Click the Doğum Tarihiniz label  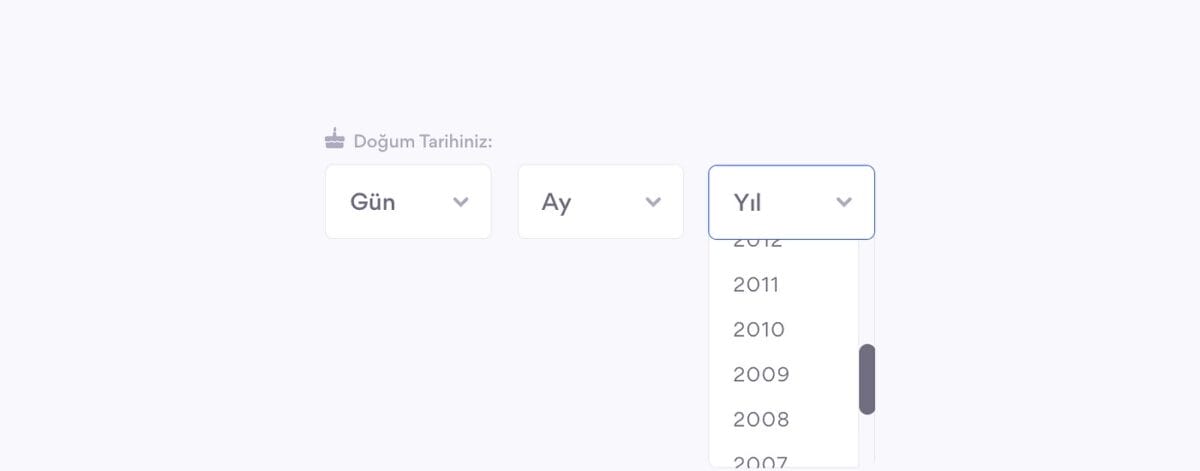pos(423,142)
